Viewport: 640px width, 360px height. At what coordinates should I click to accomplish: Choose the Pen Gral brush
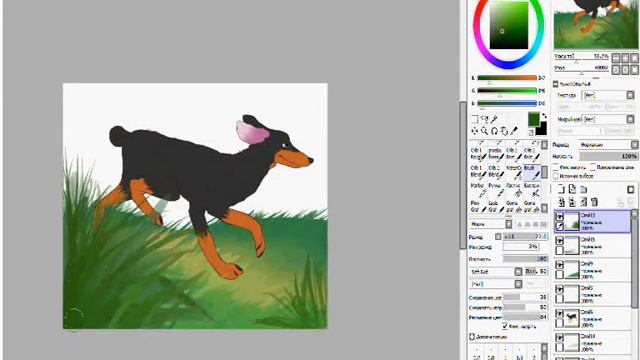tap(478, 207)
